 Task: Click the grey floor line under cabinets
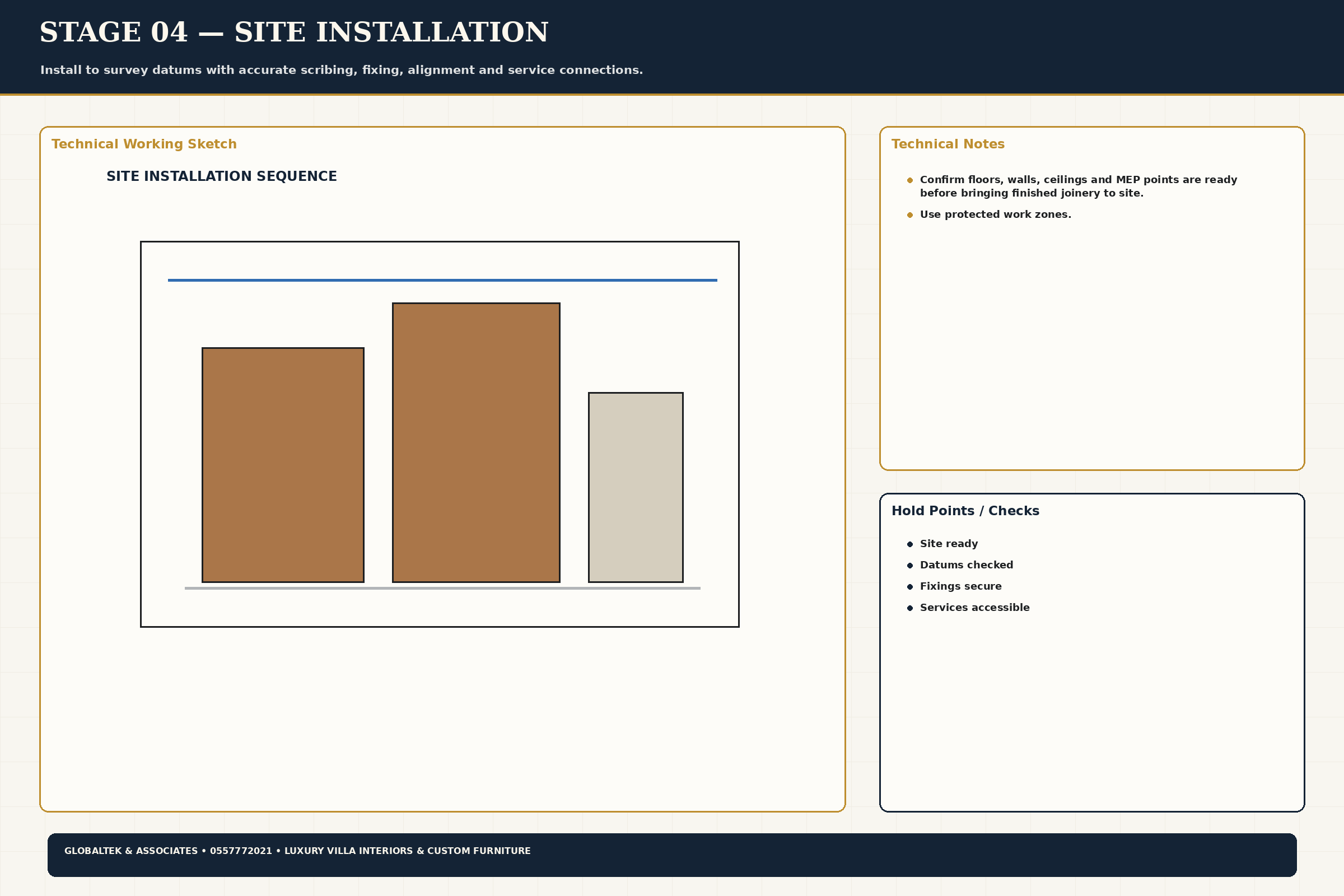point(442,588)
